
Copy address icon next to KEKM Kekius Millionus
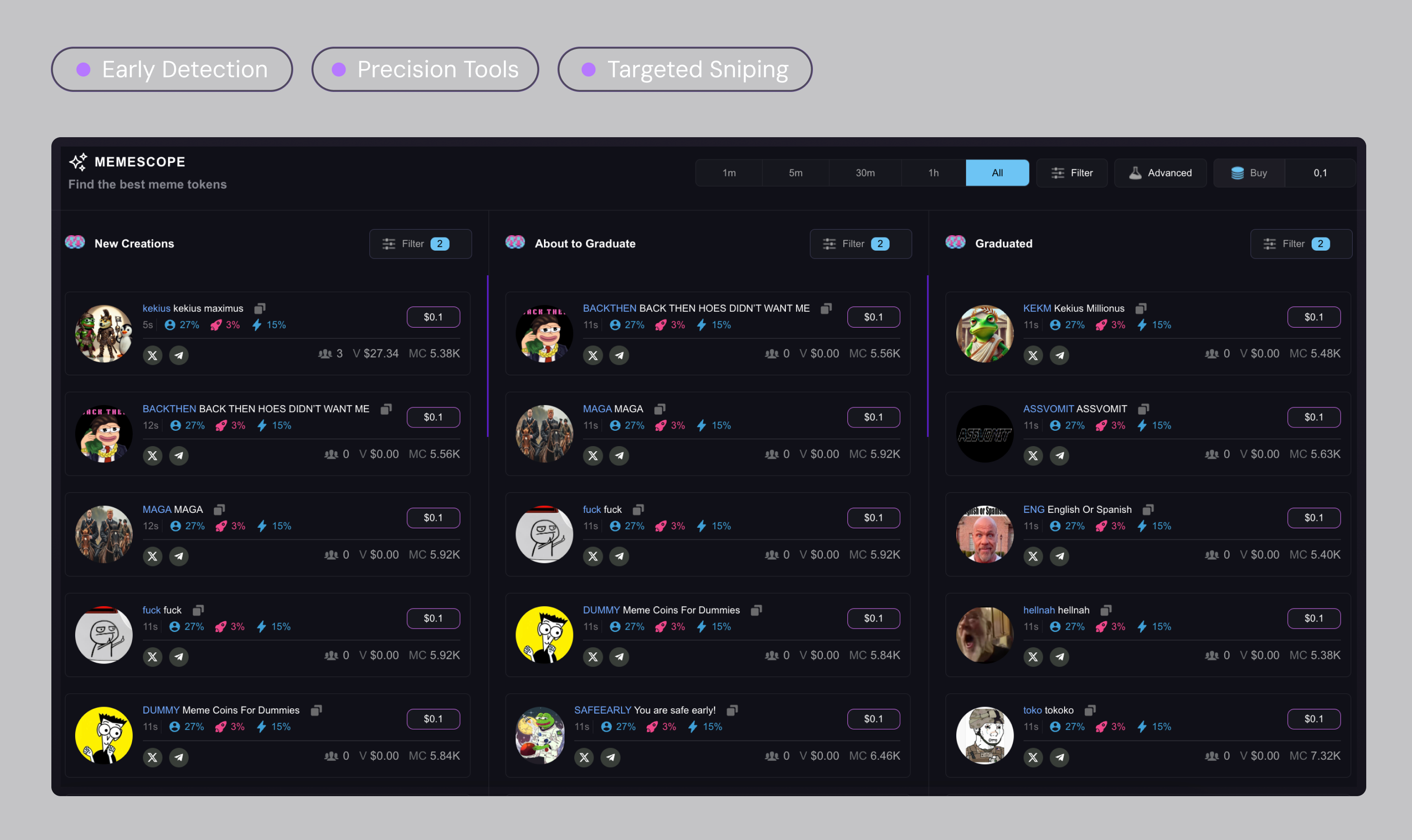(x=1141, y=308)
